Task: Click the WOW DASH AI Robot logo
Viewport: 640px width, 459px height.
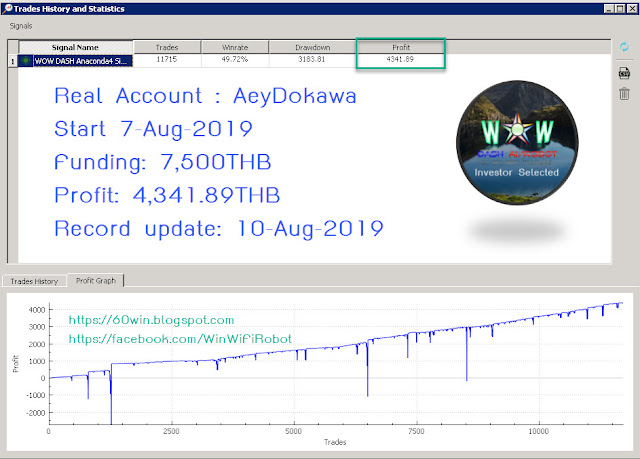Action: pos(517,142)
